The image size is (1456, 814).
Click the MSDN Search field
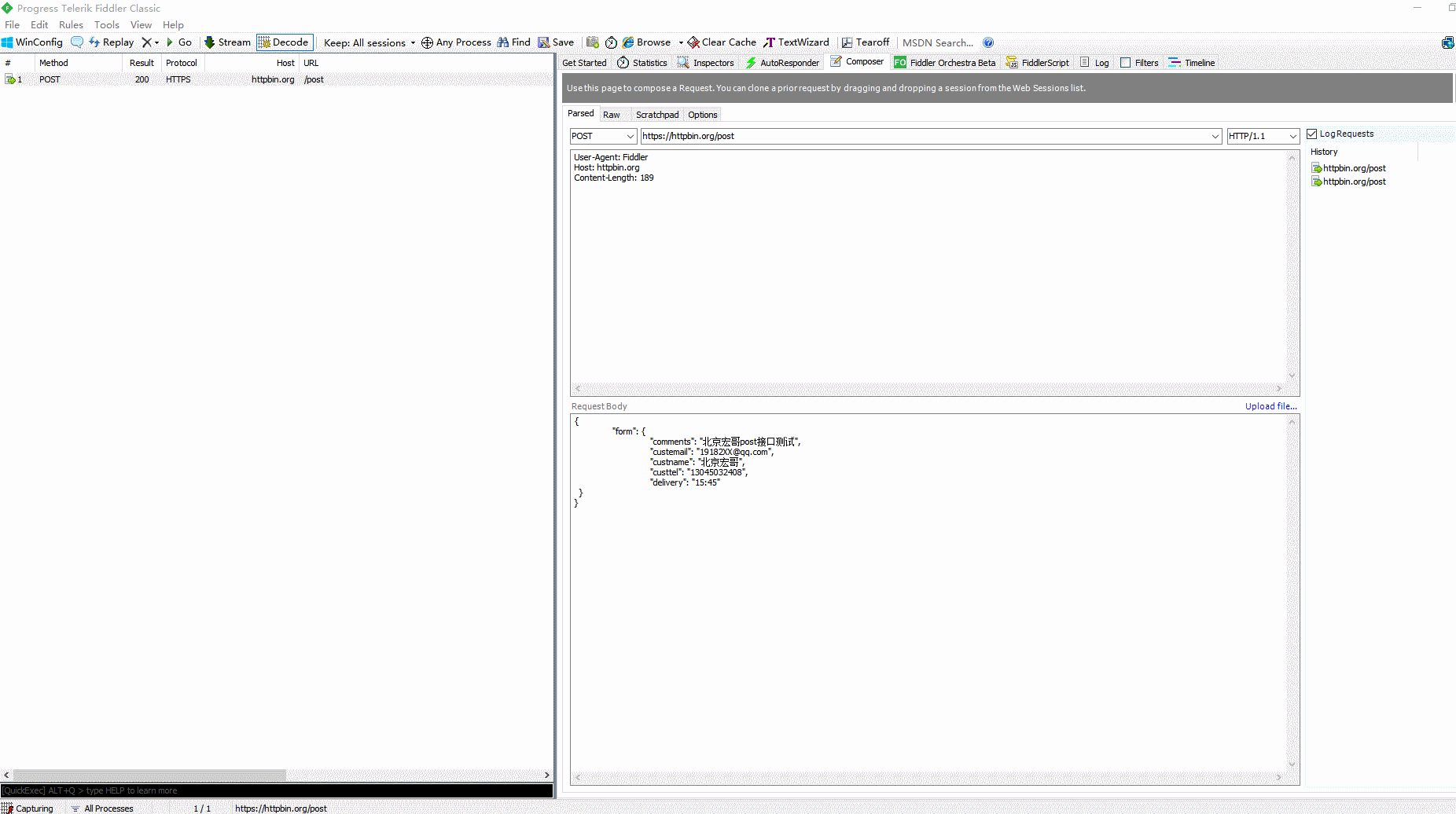[938, 43]
